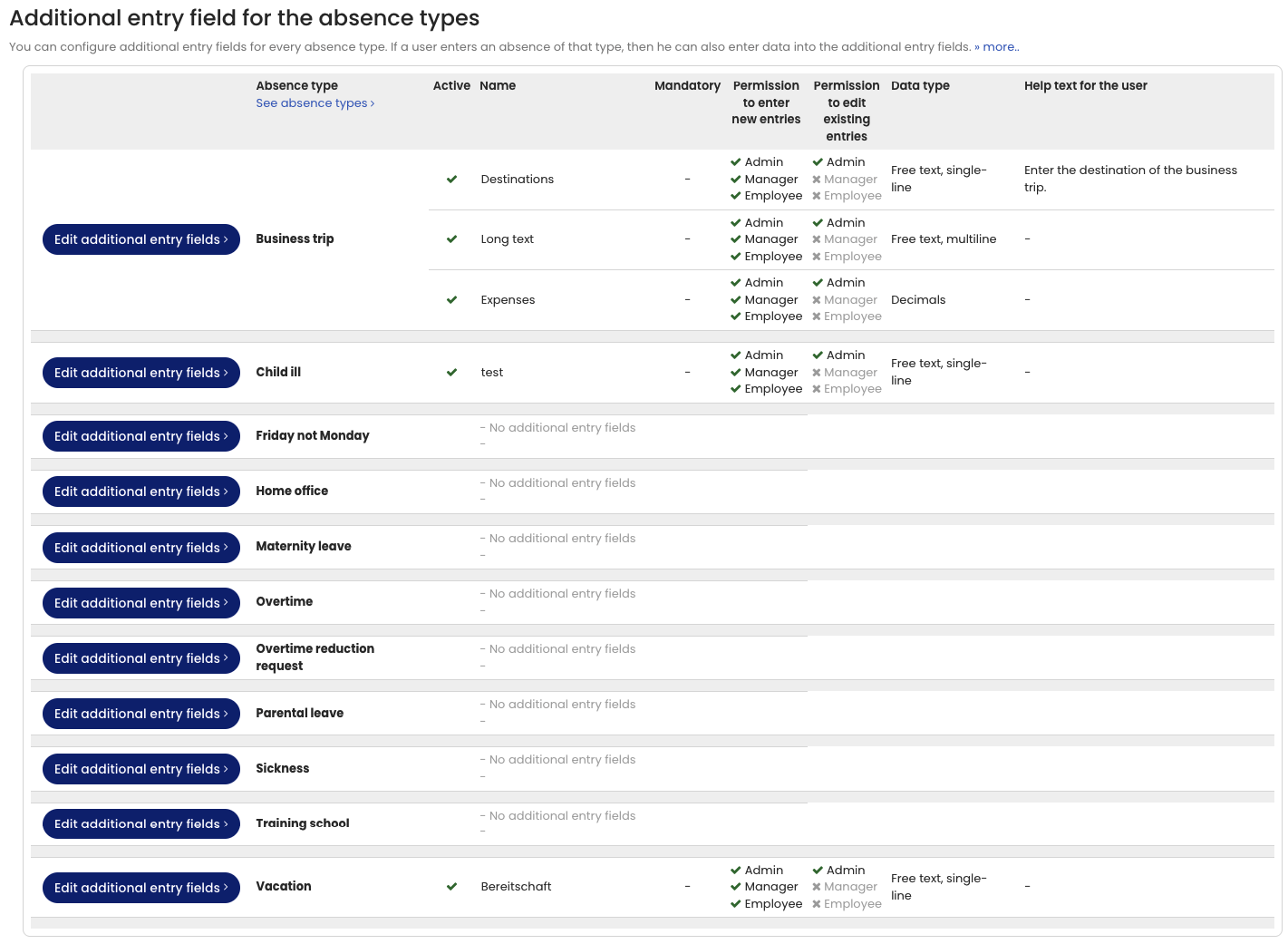This screenshot has height=944, width=1288.
Task: Click the active checkmark for Bereitschaft field
Action: pyautogui.click(x=451, y=887)
